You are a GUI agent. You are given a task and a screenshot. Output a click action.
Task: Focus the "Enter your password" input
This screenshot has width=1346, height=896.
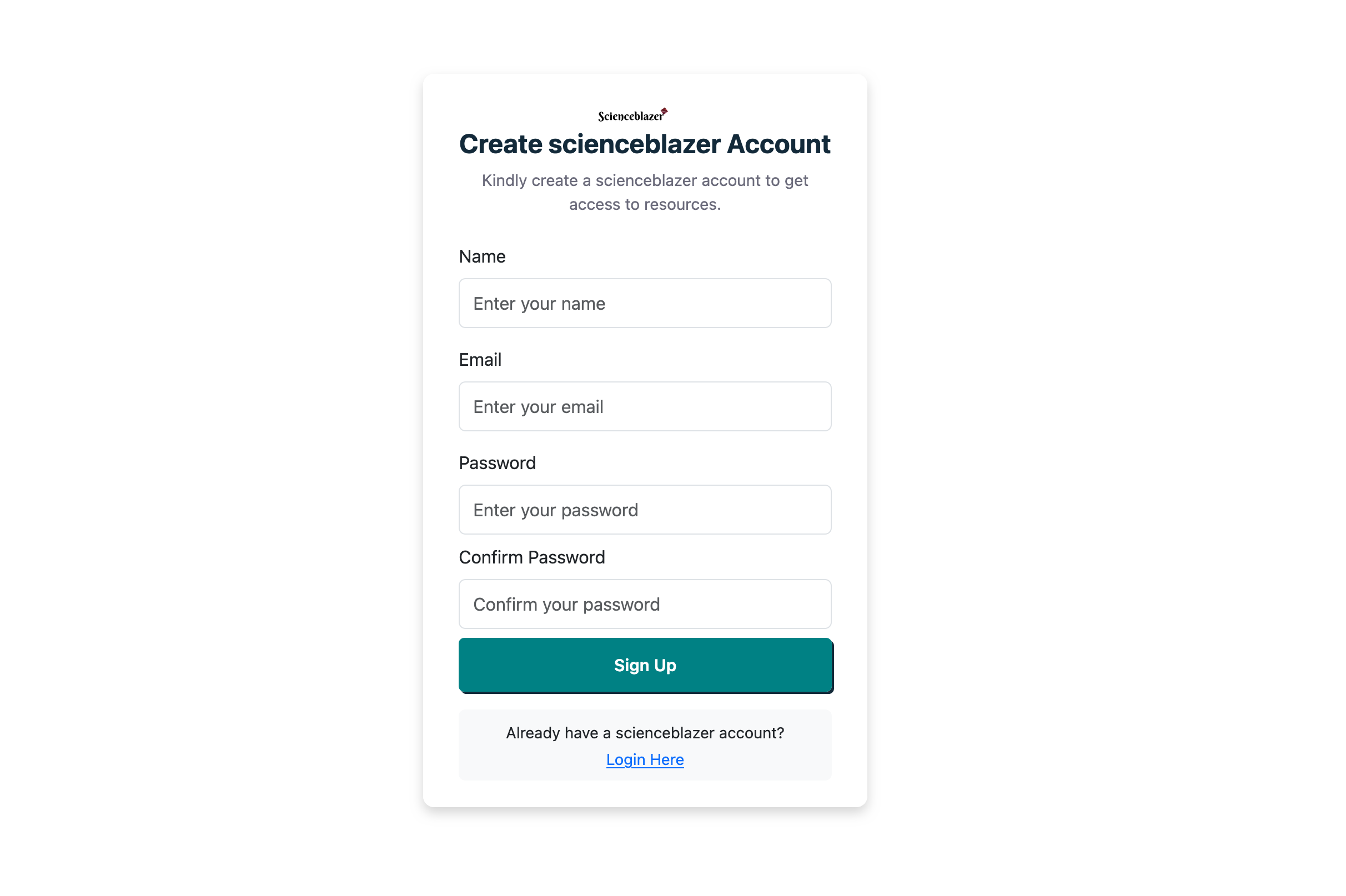coord(645,510)
